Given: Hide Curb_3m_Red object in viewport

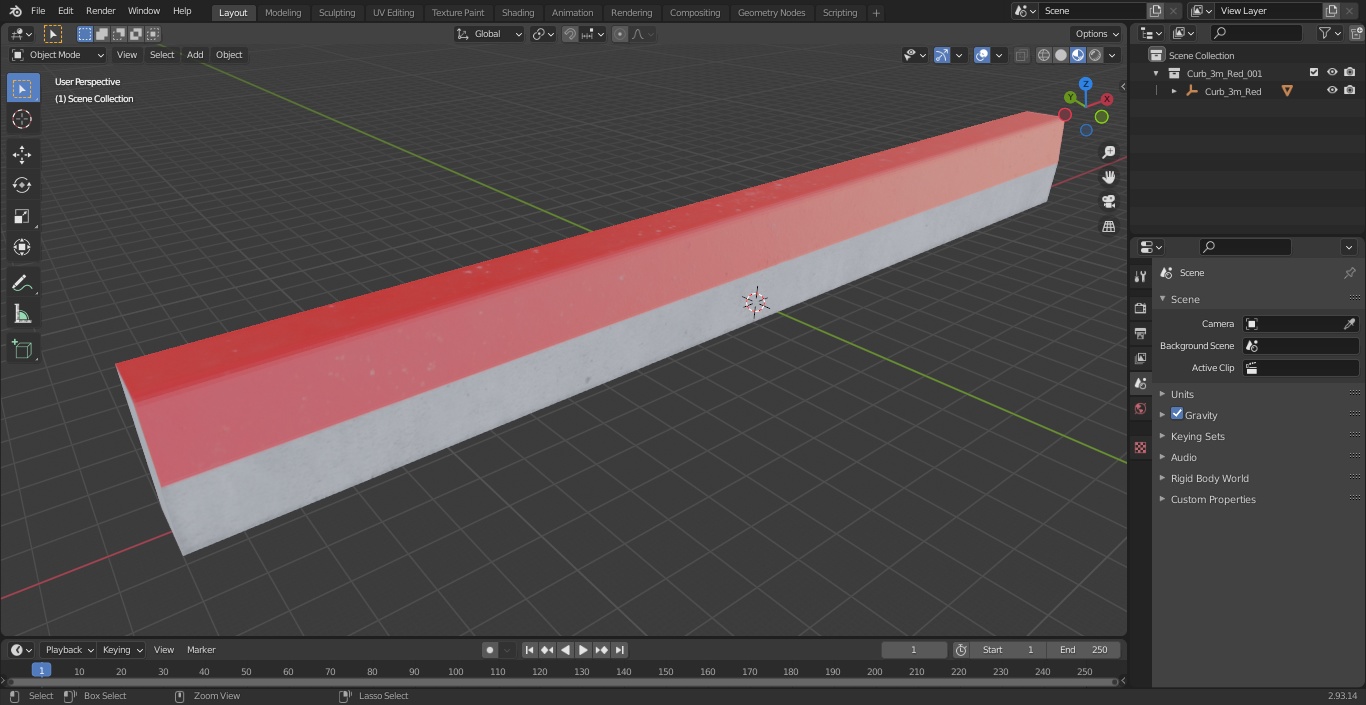Looking at the screenshot, I should click(1332, 91).
